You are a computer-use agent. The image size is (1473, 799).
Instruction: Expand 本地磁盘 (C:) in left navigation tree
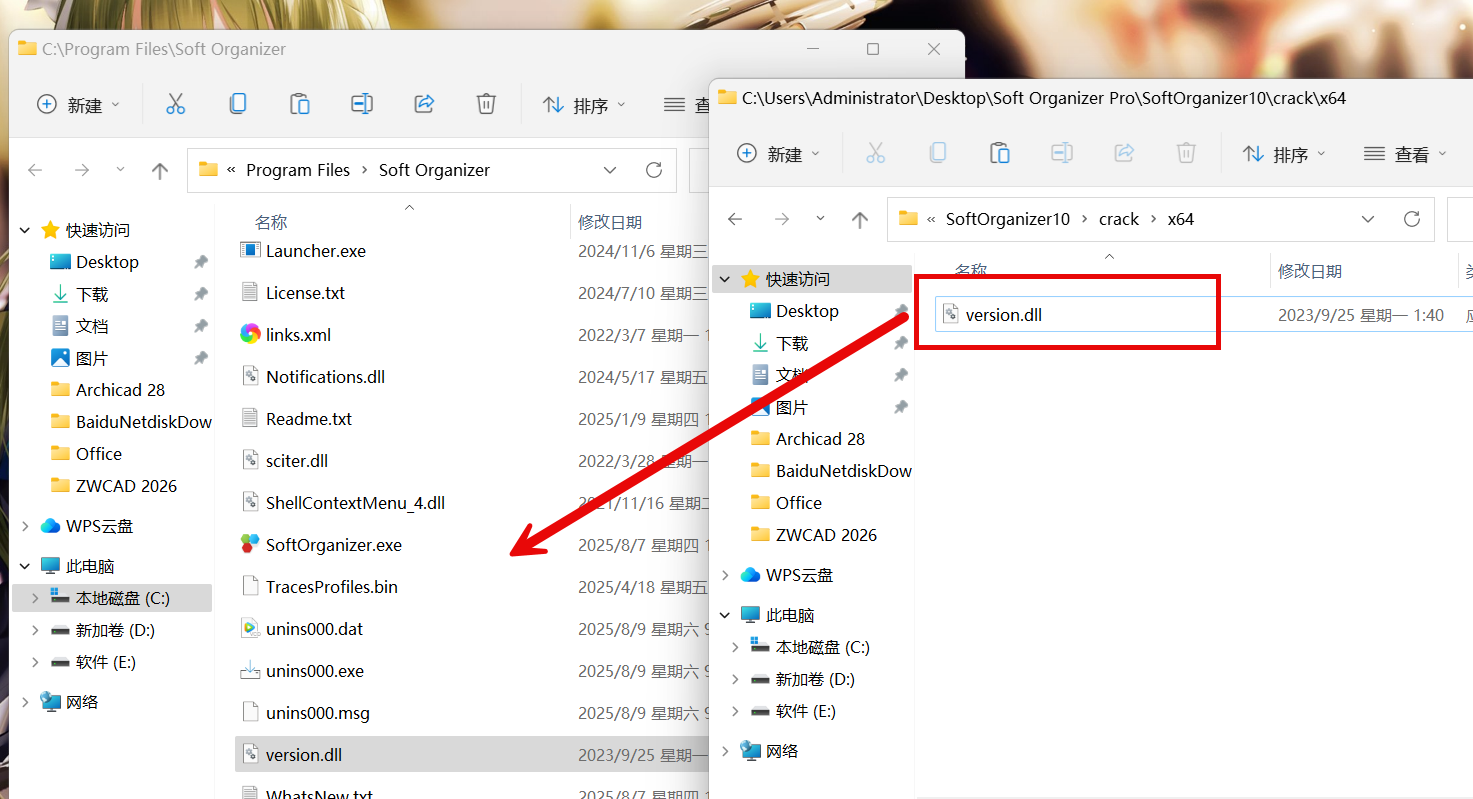(35, 598)
